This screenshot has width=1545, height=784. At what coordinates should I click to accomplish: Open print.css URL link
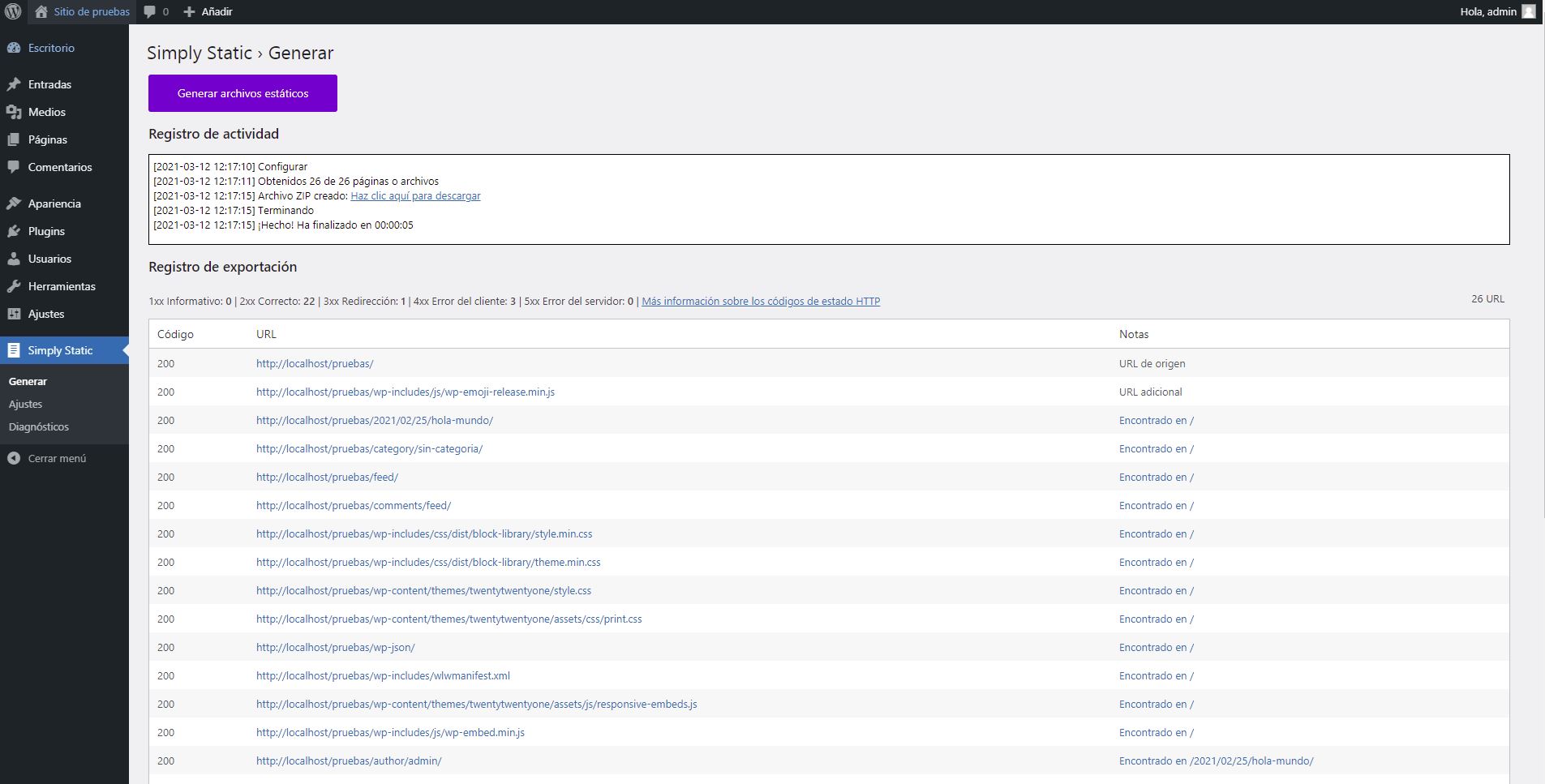[448, 619]
